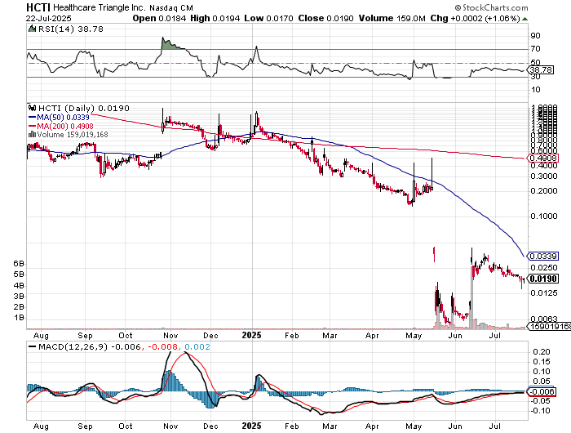Select the Close 0.0190 header value
Screen dimensions: 571x433
(326, 18)
